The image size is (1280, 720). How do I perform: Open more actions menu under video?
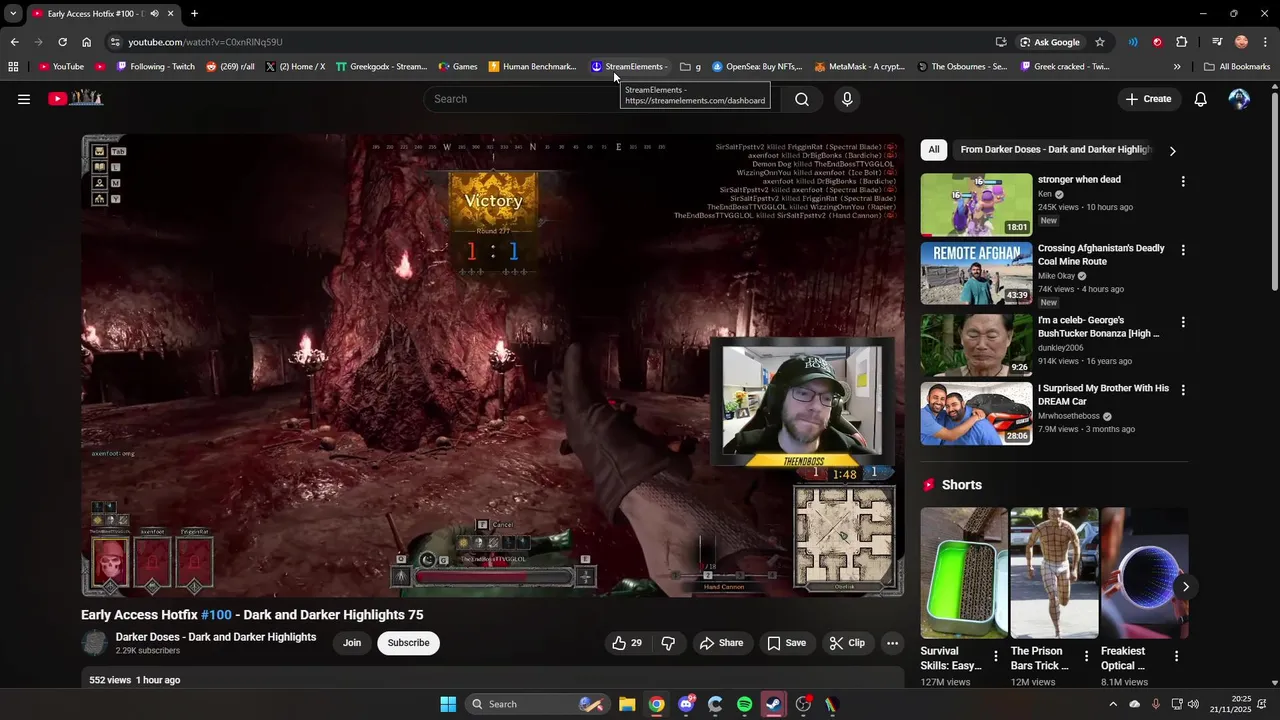893,643
